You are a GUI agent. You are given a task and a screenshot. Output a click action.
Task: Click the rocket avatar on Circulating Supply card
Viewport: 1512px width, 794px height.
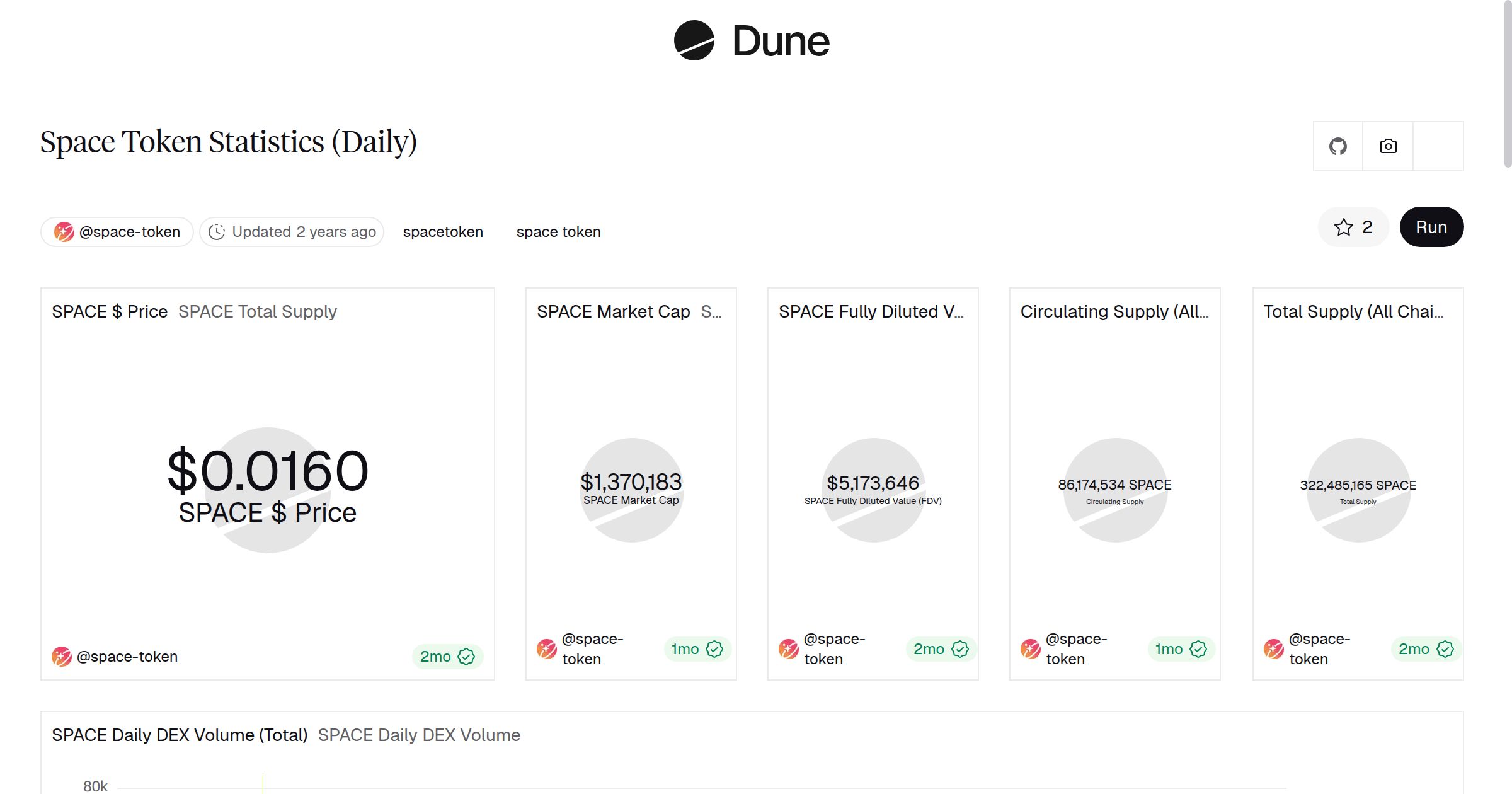1031,648
